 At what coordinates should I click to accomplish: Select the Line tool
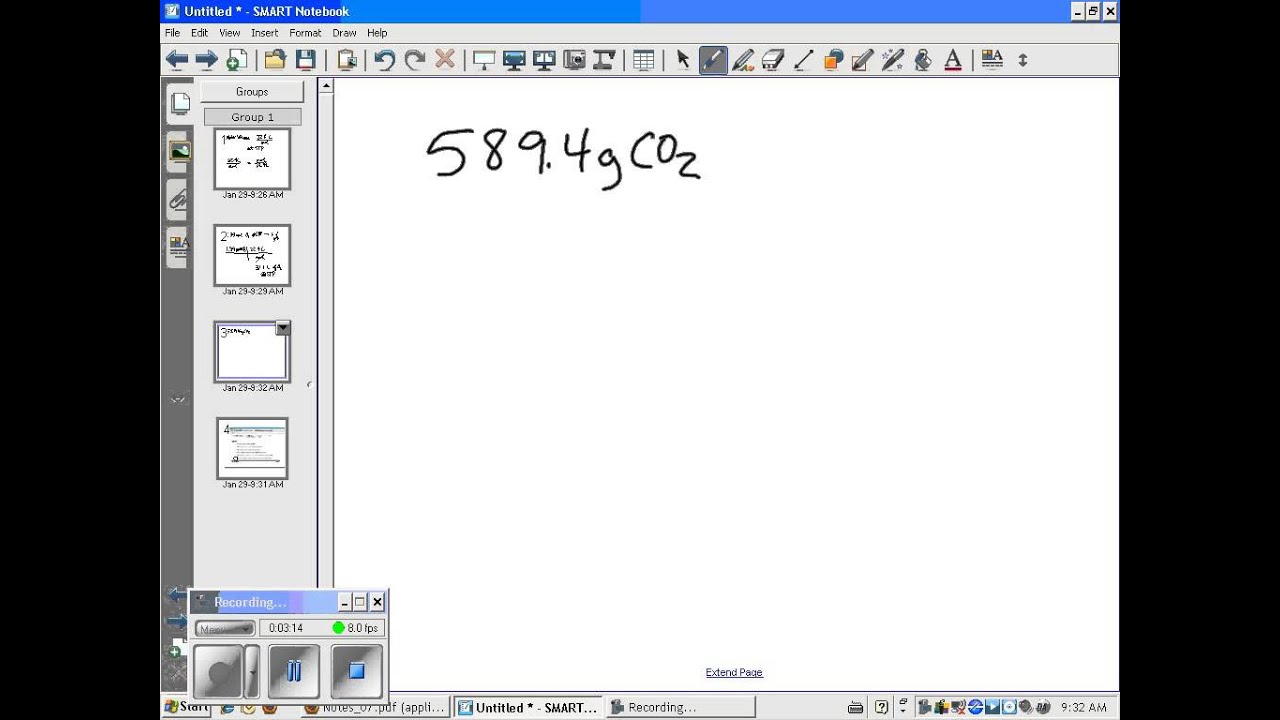pyautogui.click(x=803, y=60)
